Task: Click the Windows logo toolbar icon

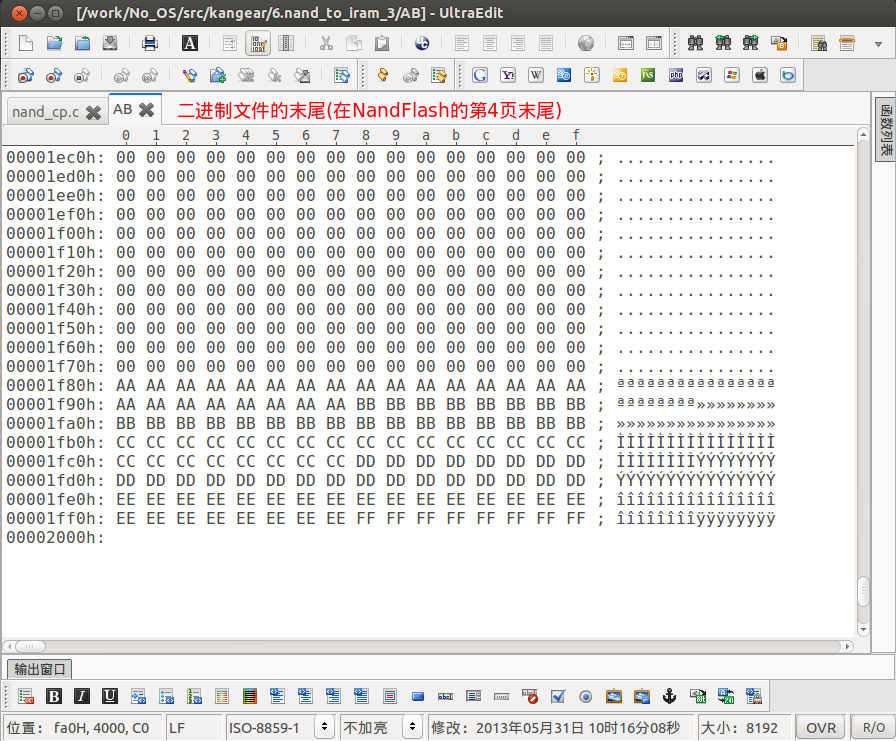Action: click(x=732, y=75)
